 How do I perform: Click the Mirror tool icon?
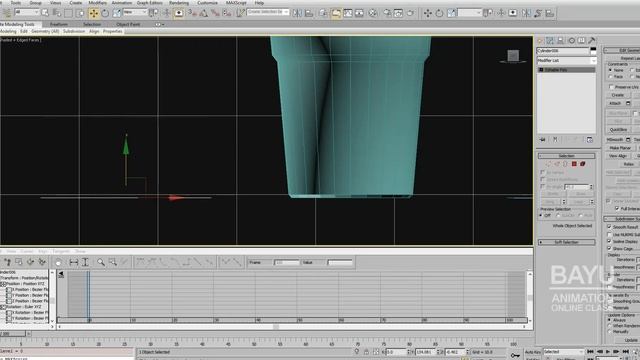(297, 13)
